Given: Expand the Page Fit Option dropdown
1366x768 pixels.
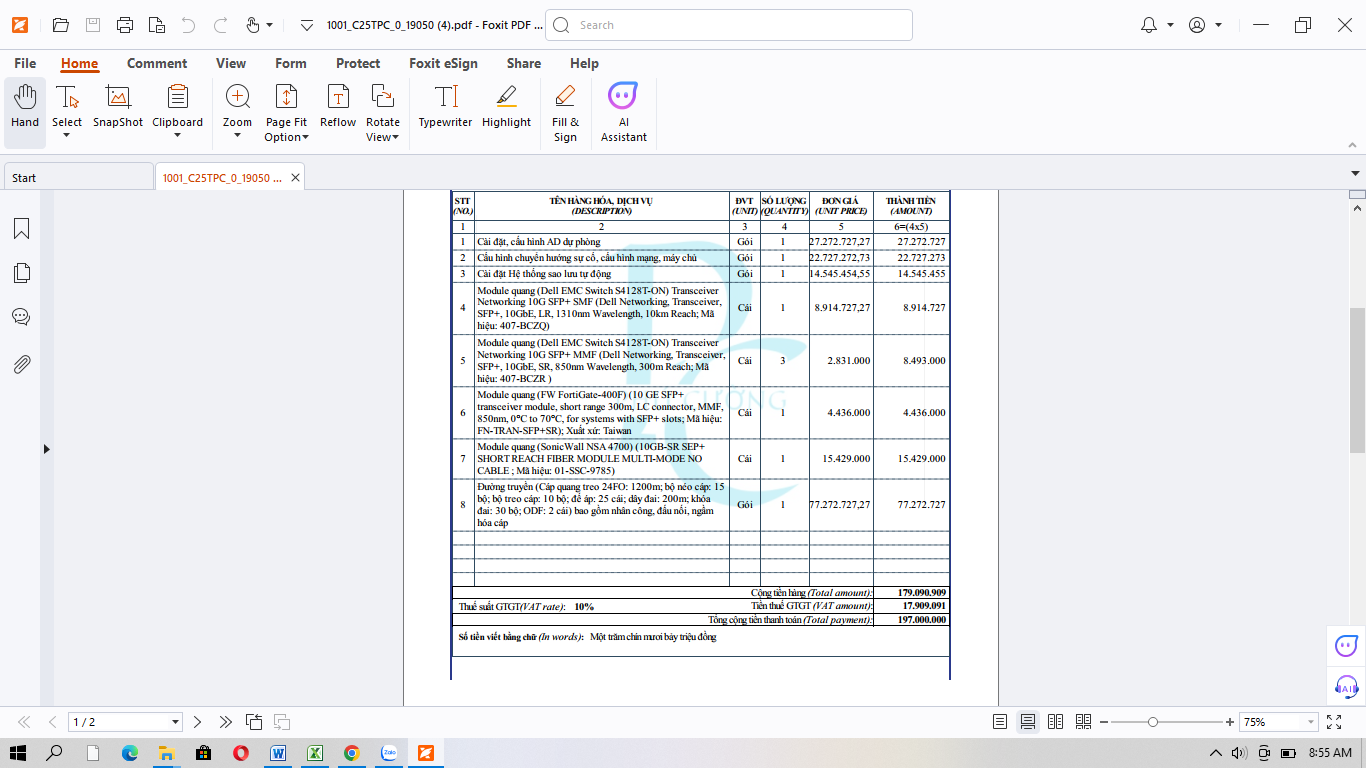Looking at the screenshot, I should [x=286, y=137].
